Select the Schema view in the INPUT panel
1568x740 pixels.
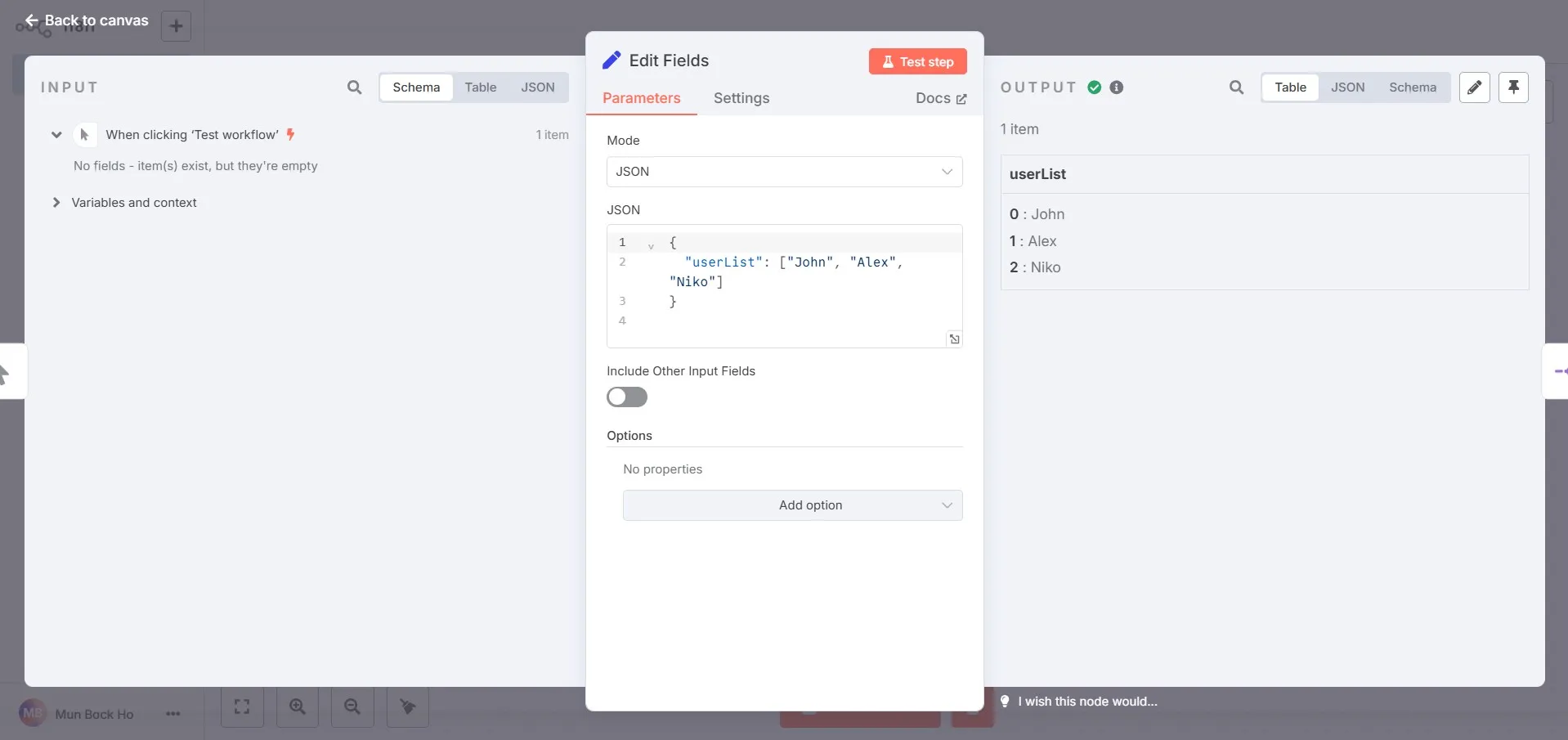pos(416,87)
